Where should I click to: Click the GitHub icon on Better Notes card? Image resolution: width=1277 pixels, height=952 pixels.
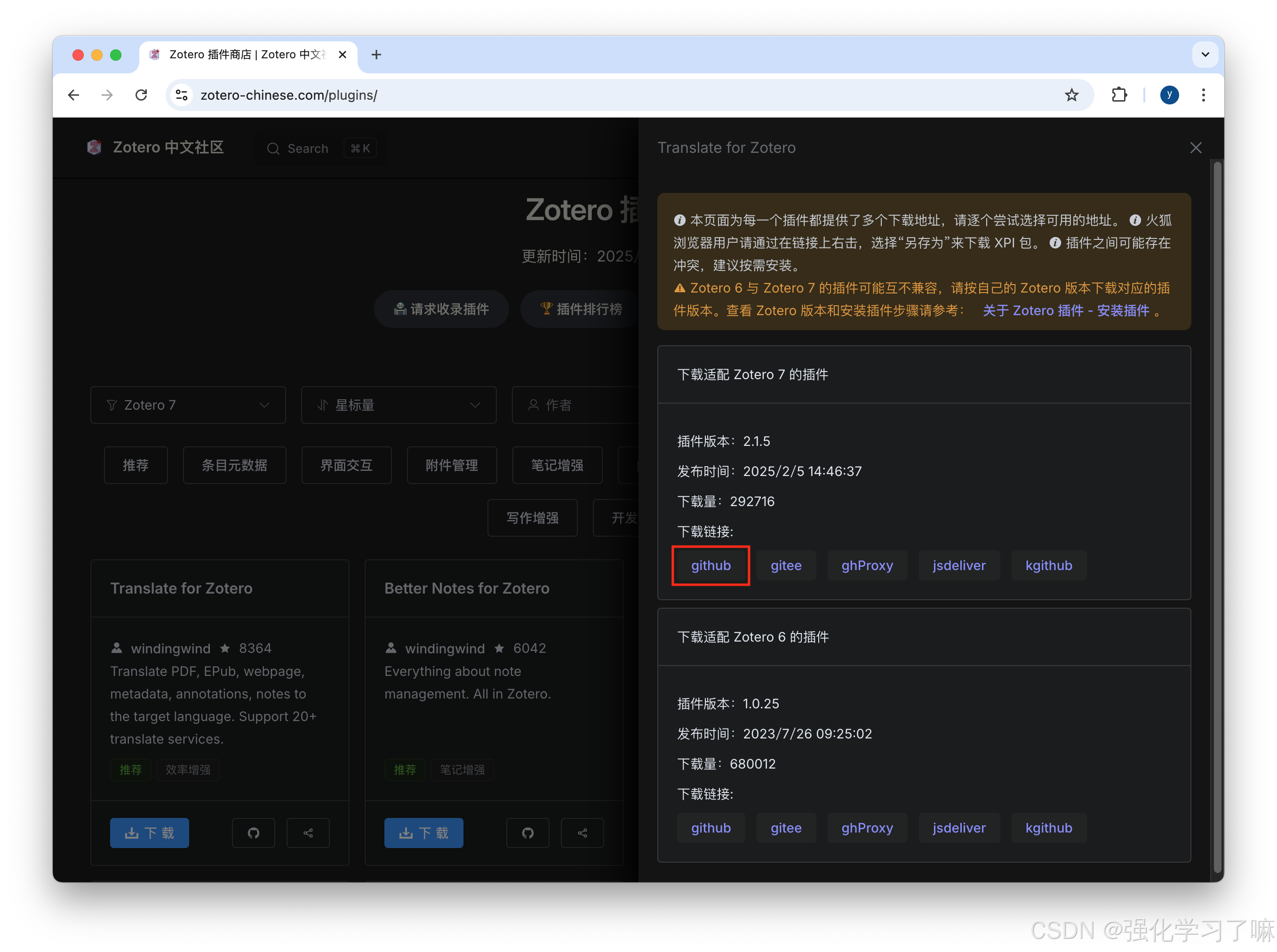coord(527,833)
